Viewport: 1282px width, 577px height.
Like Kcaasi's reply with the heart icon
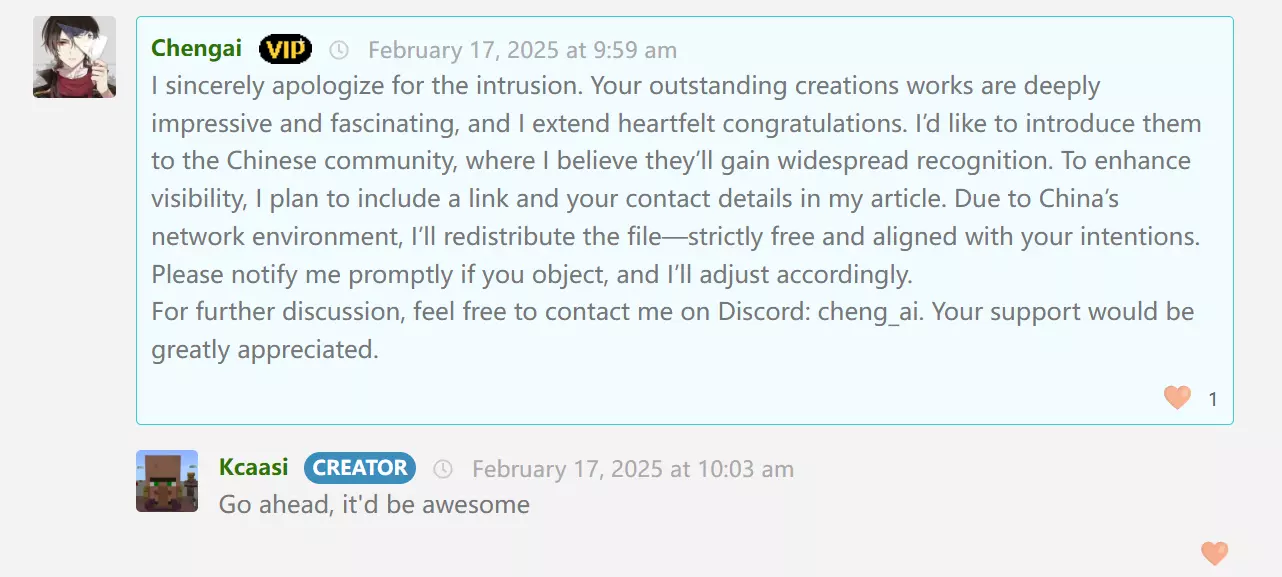click(x=1214, y=553)
